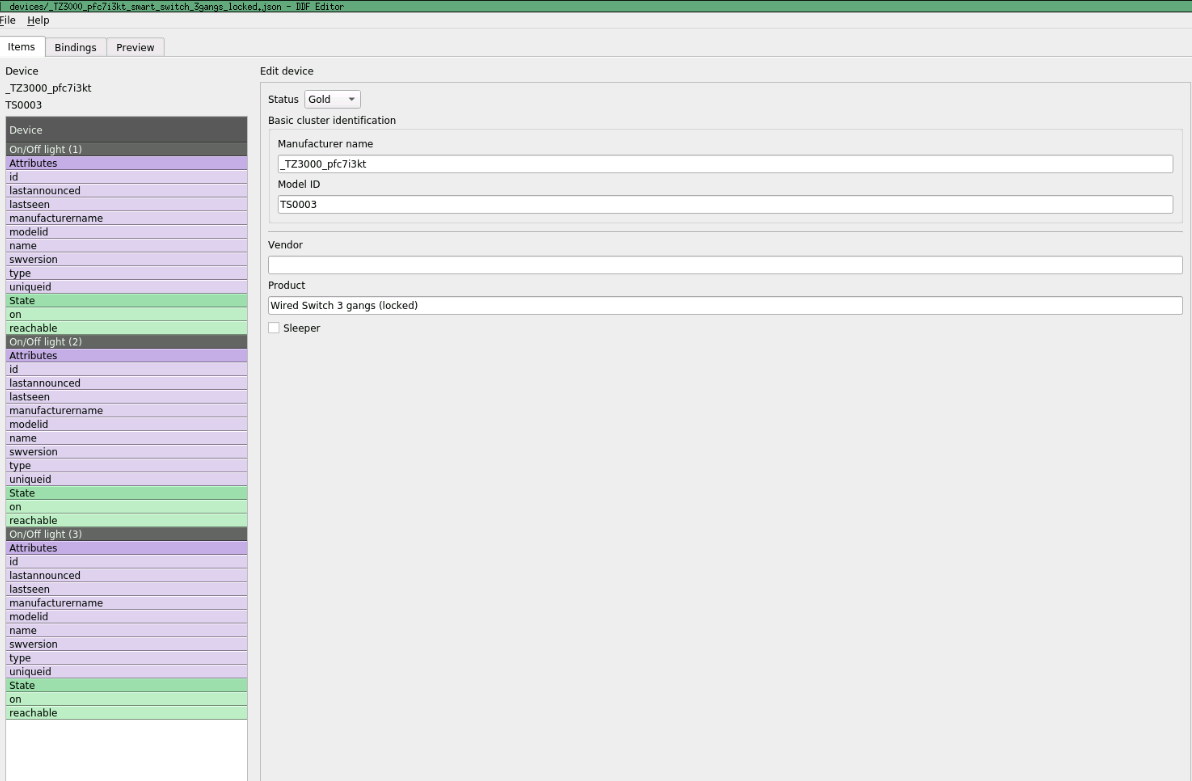This screenshot has height=781, width=1192.
Task: Select 'type' under On/Off light (3)
Action: point(126,659)
